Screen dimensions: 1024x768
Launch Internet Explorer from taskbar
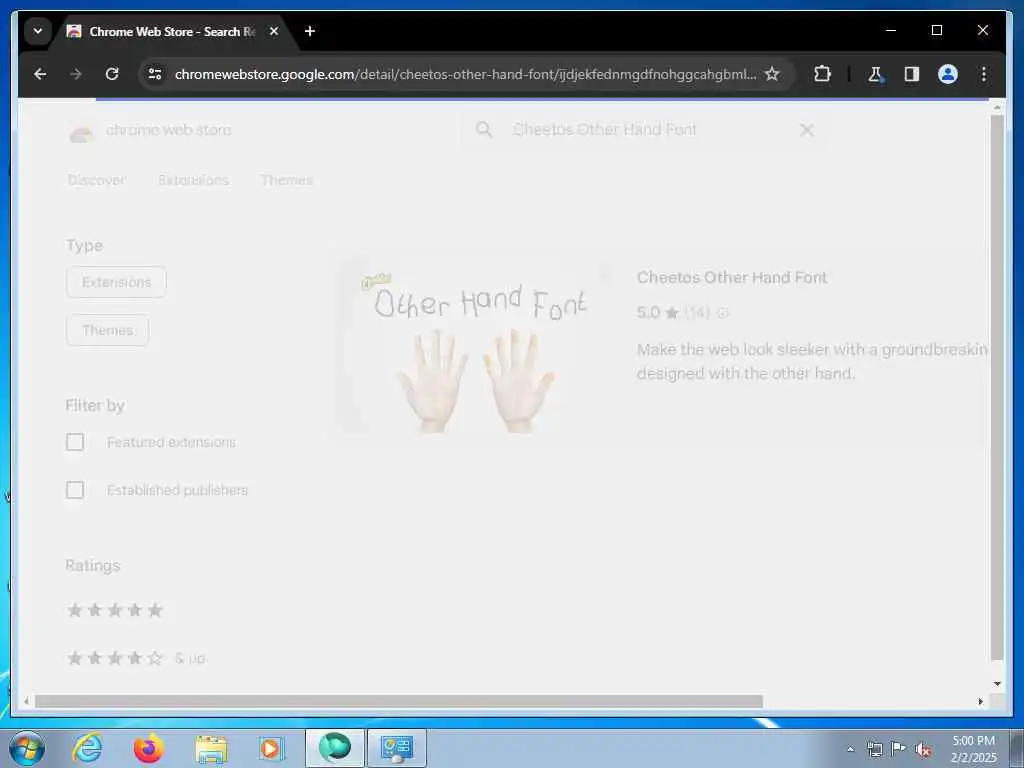(x=87, y=748)
